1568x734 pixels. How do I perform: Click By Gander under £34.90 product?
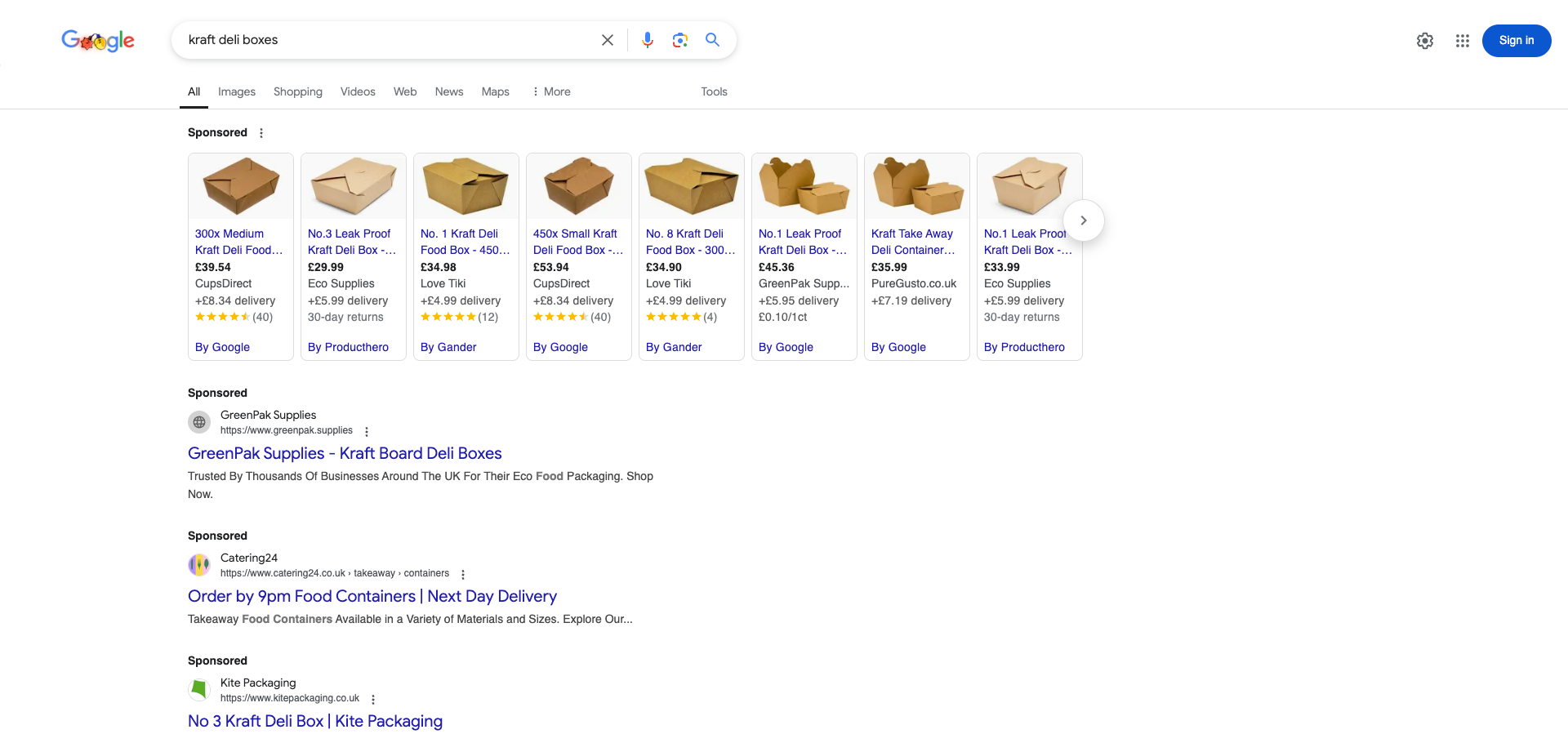point(674,347)
